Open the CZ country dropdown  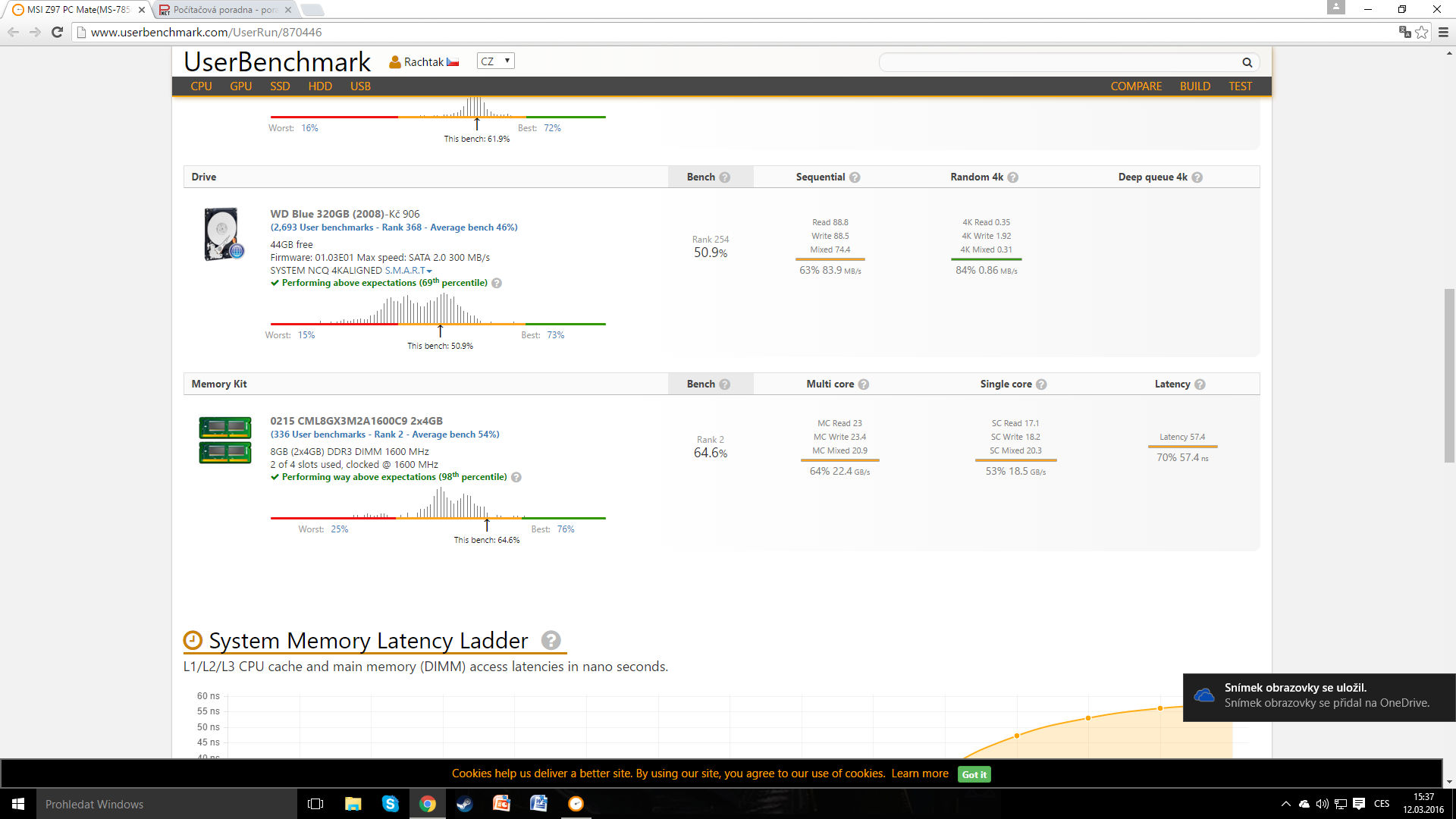pos(495,61)
